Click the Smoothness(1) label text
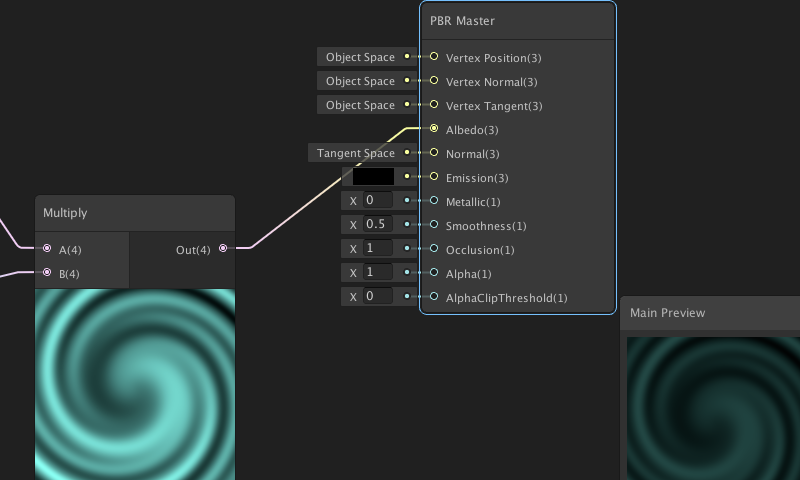The height and width of the screenshot is (480, 800). pyautogui.click(x=486, y=226)
